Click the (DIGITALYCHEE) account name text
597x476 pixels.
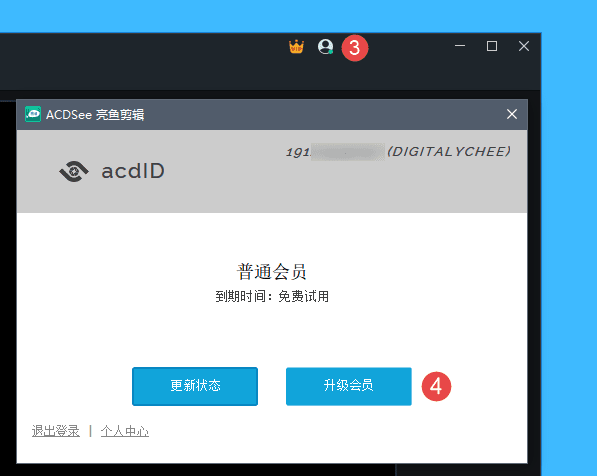(449, 152)
